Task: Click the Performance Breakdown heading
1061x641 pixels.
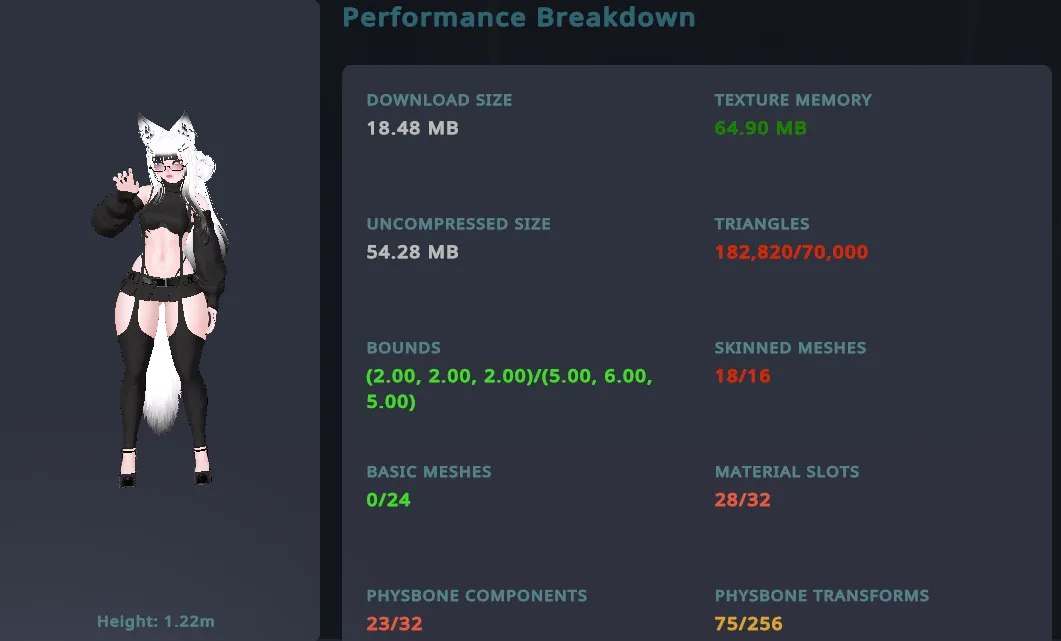Action: click(x=519, y=17)
